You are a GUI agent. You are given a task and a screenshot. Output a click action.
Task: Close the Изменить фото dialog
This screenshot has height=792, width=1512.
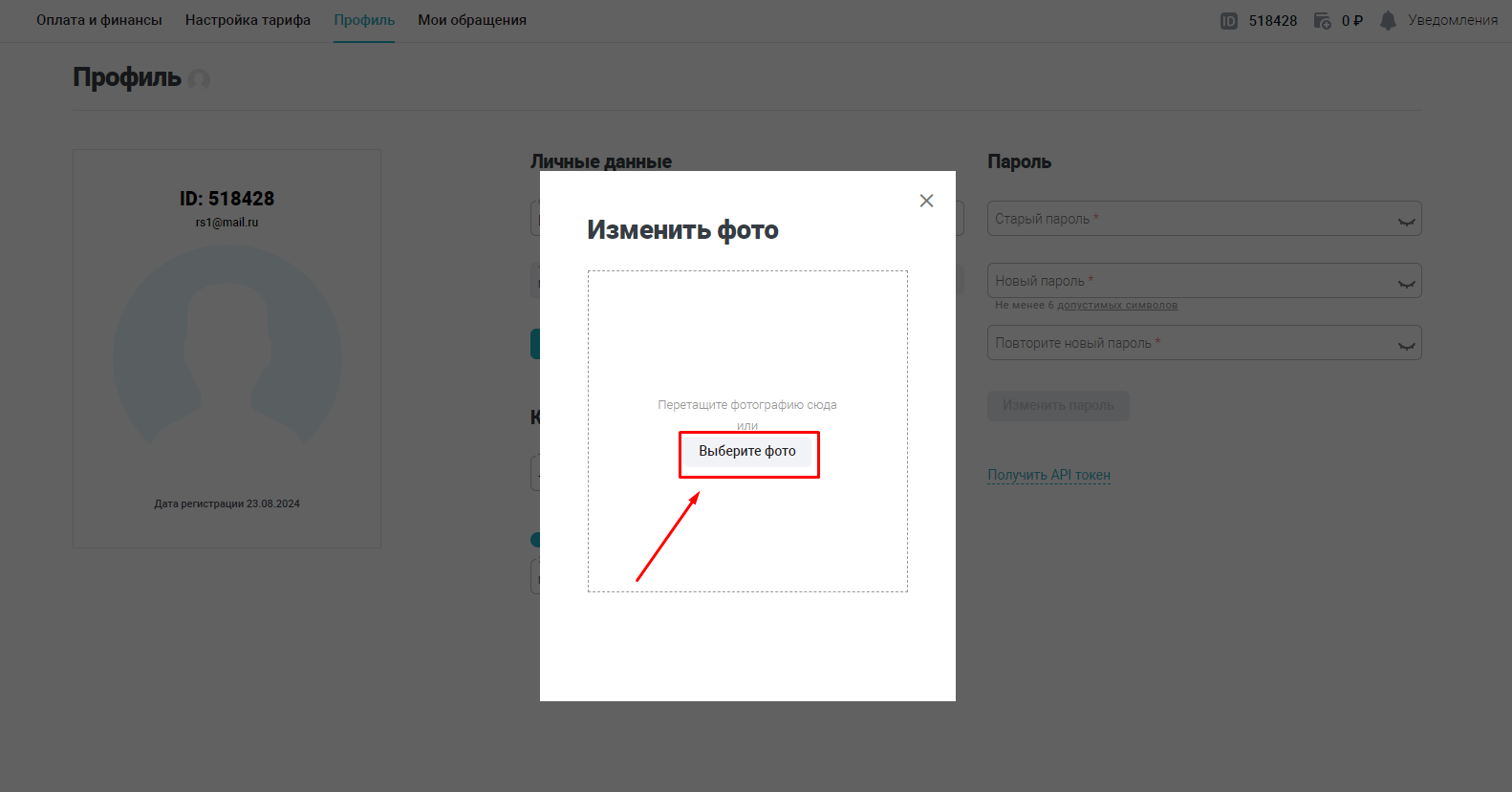tap(926, 201)
